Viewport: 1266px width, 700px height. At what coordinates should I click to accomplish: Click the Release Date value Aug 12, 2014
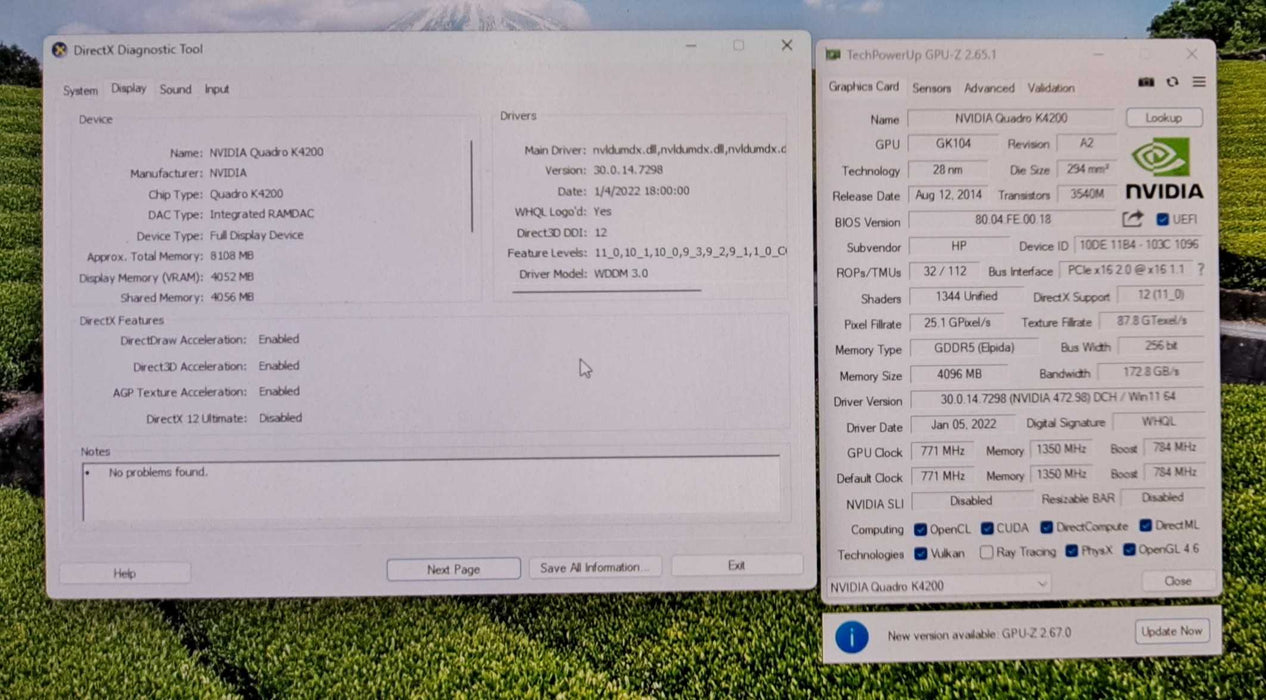point(948,195)
